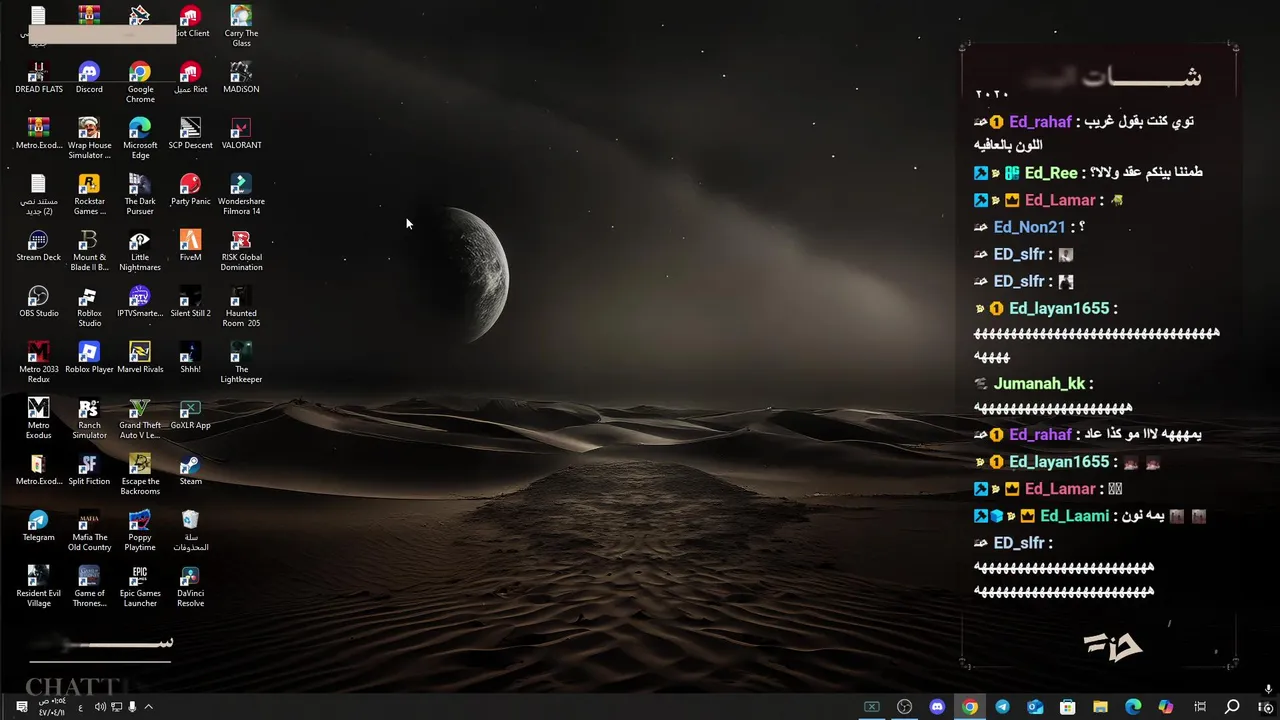The width and height of the screenshot is (1280, 720).
Task: Select the Little Nightmares desktop icon
Action: (140, 250)
